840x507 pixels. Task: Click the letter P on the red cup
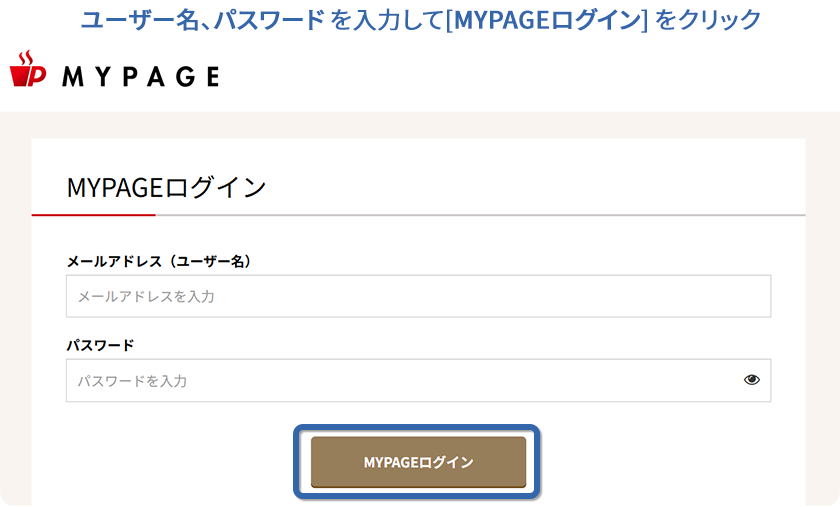click(36, 76)
